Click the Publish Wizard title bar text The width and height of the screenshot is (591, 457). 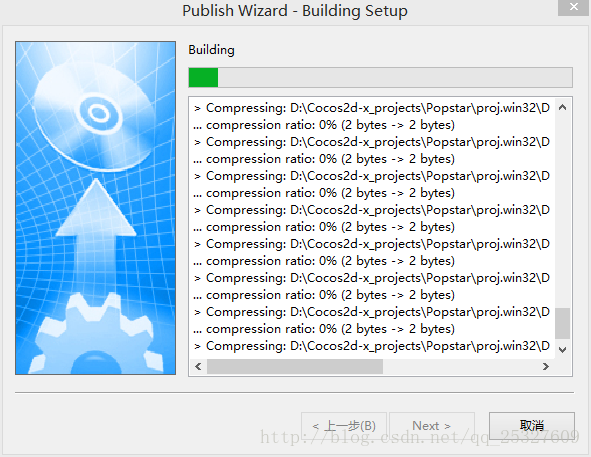coord(295,11)
